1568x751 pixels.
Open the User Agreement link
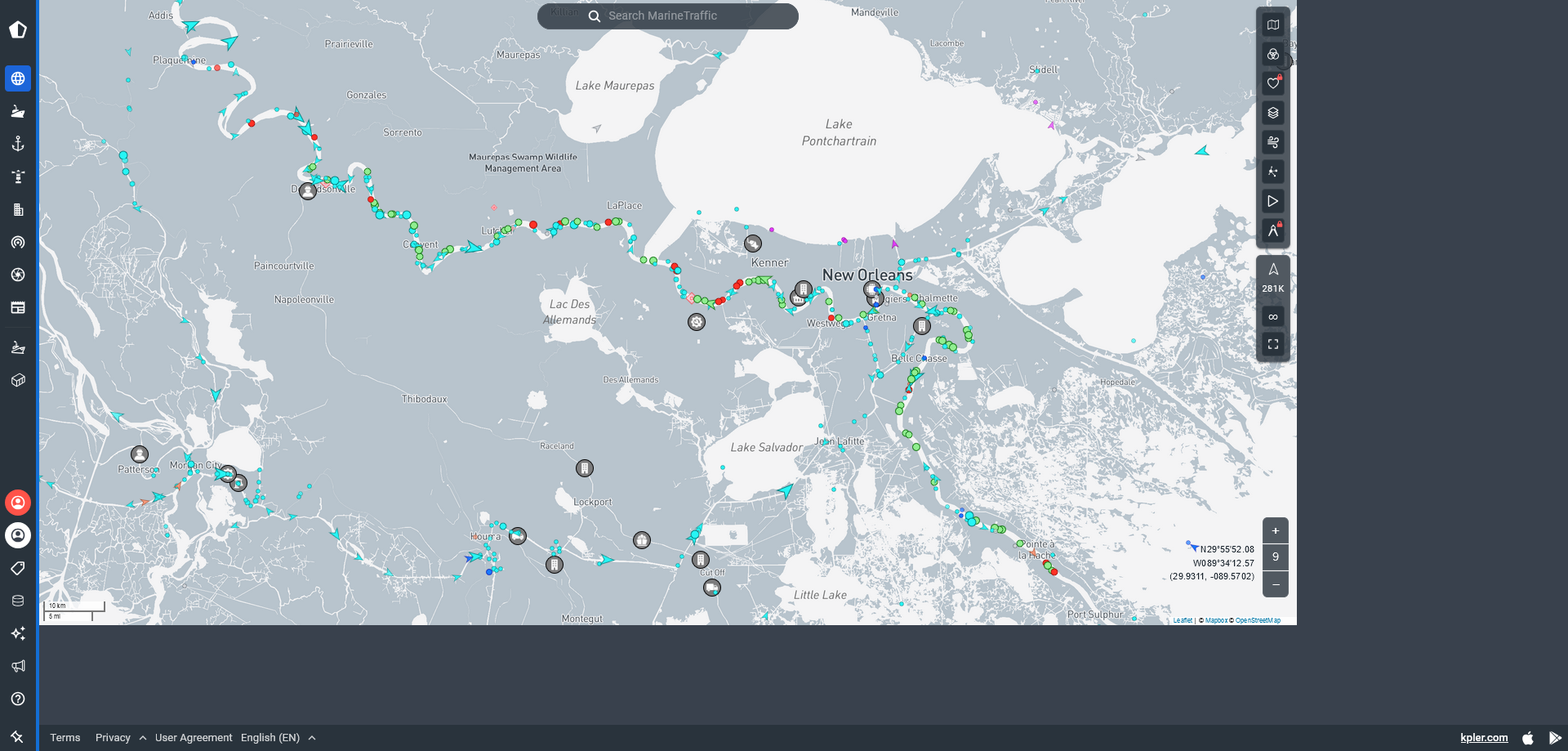coord(194,737)
